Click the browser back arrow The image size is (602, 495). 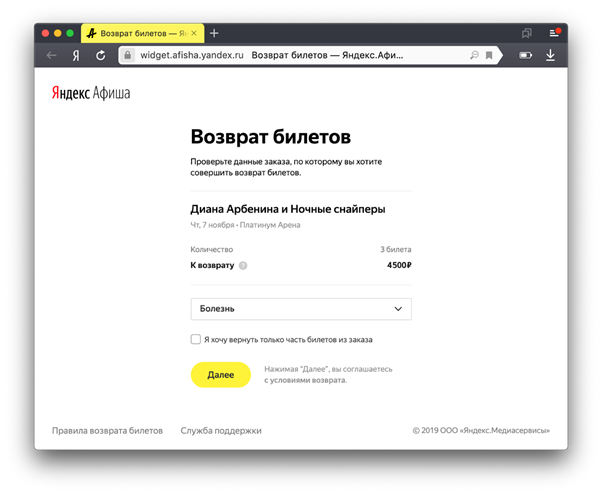click(x=51, y=55)
